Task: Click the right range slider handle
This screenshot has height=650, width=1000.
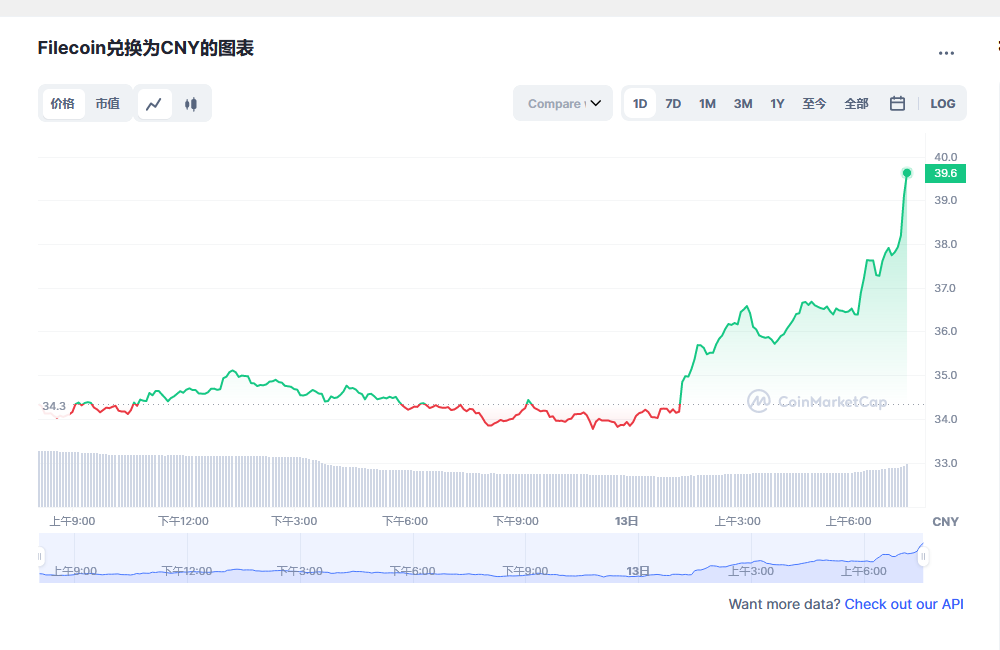Action: (x=923, y=556)
